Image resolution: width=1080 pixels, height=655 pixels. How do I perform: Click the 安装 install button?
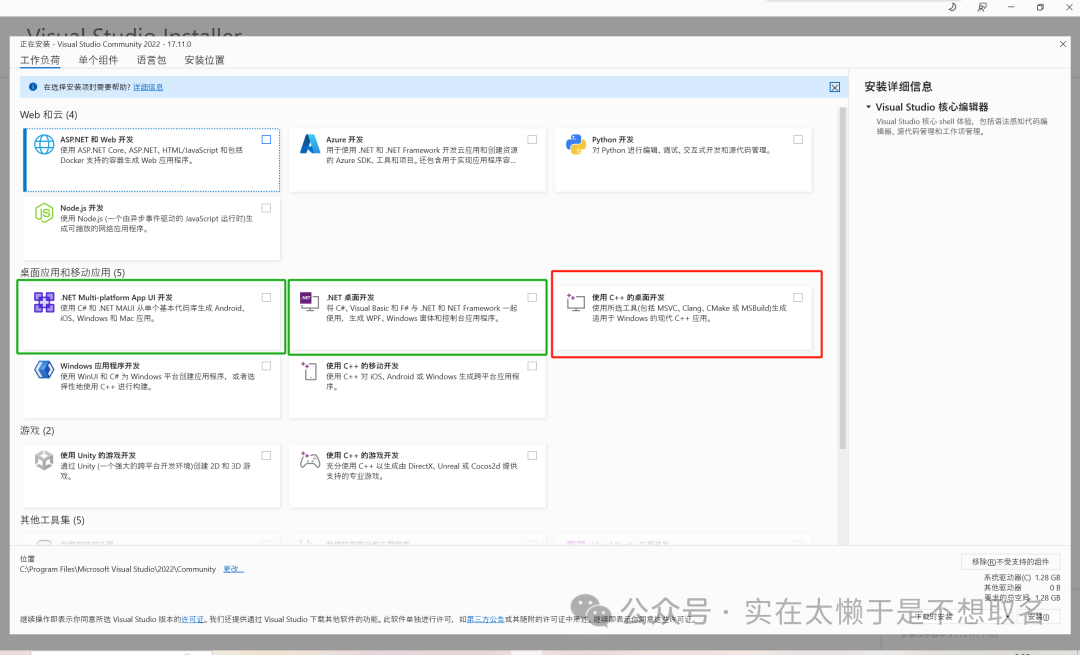1038,616
